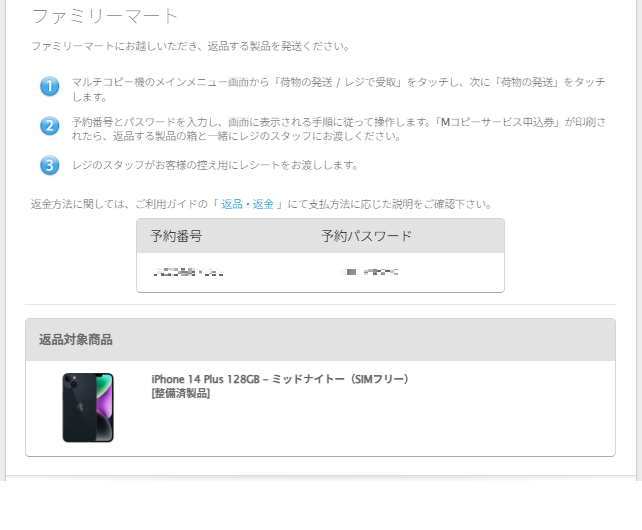Click the ファミリーマートにお越しいただき intro sentence

pyautogui.click(x=190, y=46)
